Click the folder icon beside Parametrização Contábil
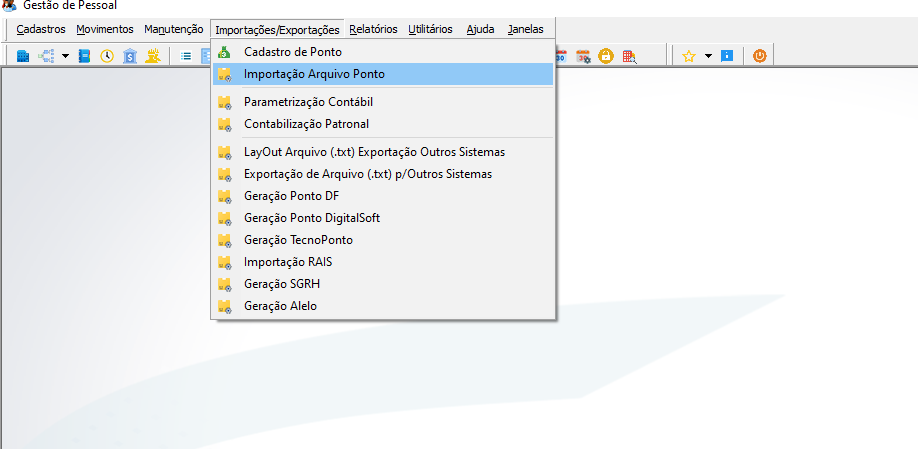The height and width of the screenshot is (449, 918). 224,102
